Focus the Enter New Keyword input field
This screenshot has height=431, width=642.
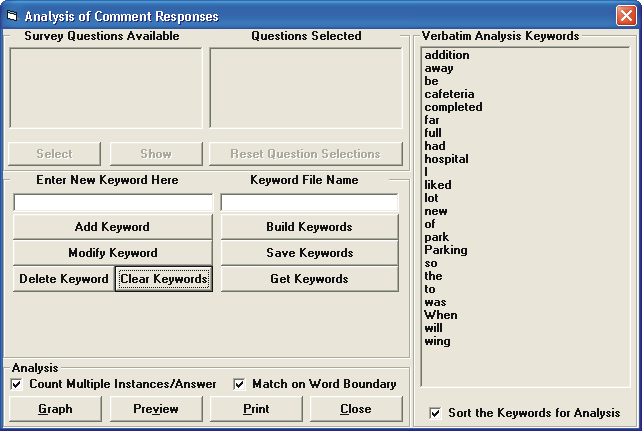tap(113, 203)
